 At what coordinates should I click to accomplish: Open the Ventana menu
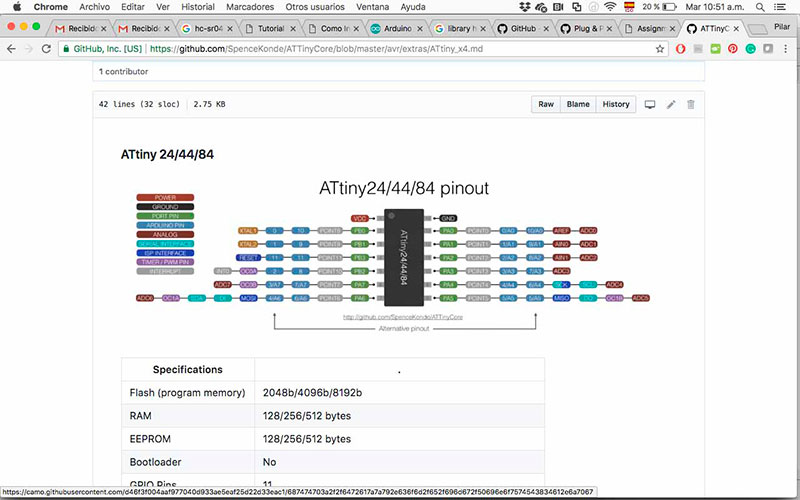tap(372, 7)
